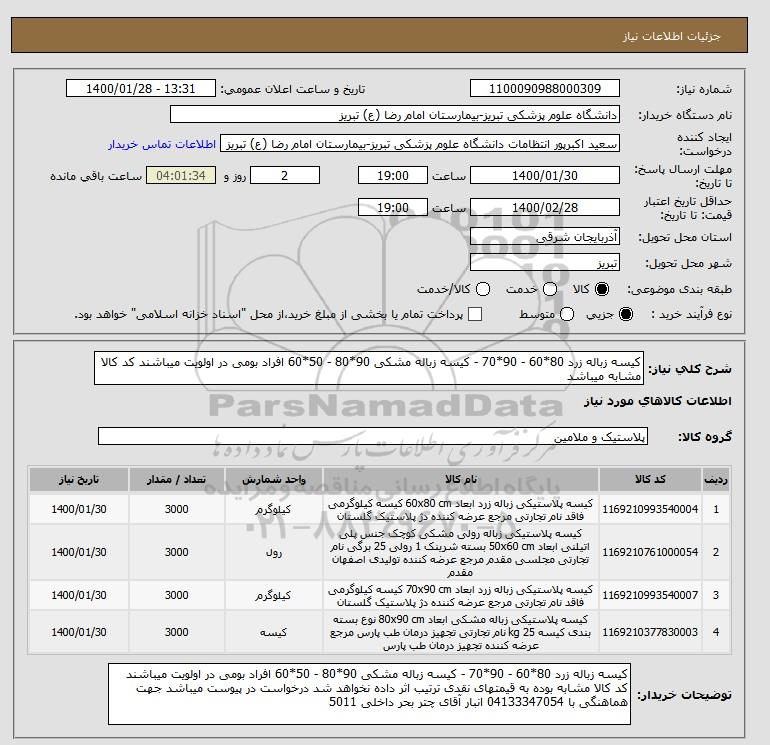
Task: Click the price validity date 1400/02/28 field
Action: [545, 207]
